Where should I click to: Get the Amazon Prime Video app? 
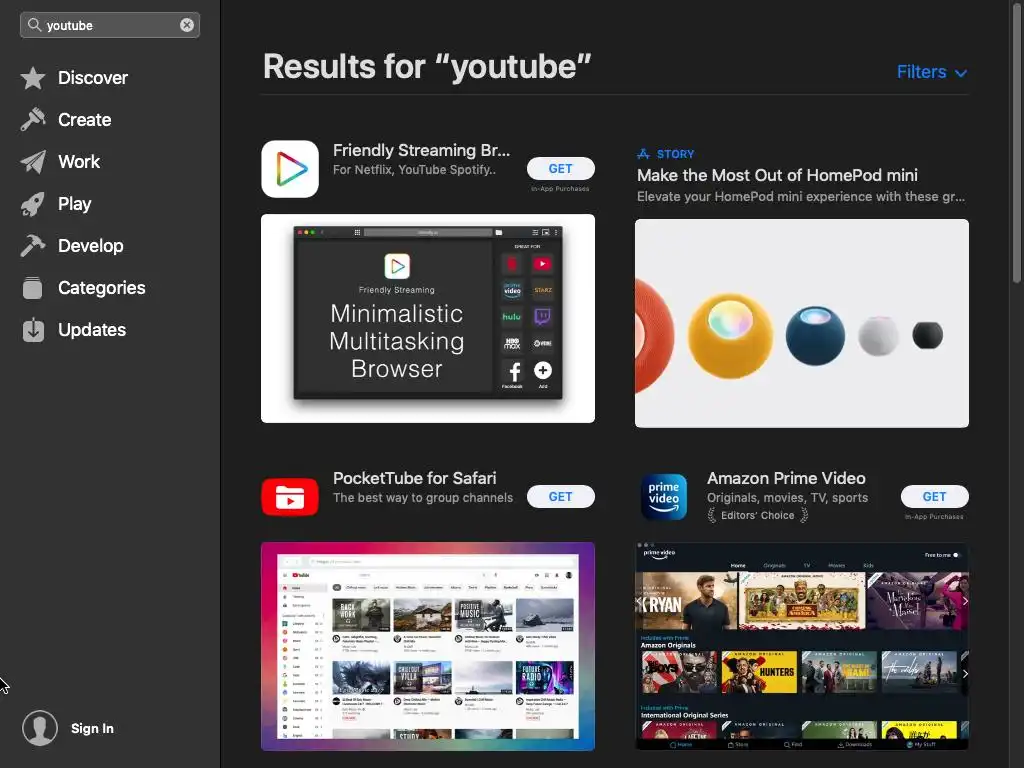tap(934, 496)
